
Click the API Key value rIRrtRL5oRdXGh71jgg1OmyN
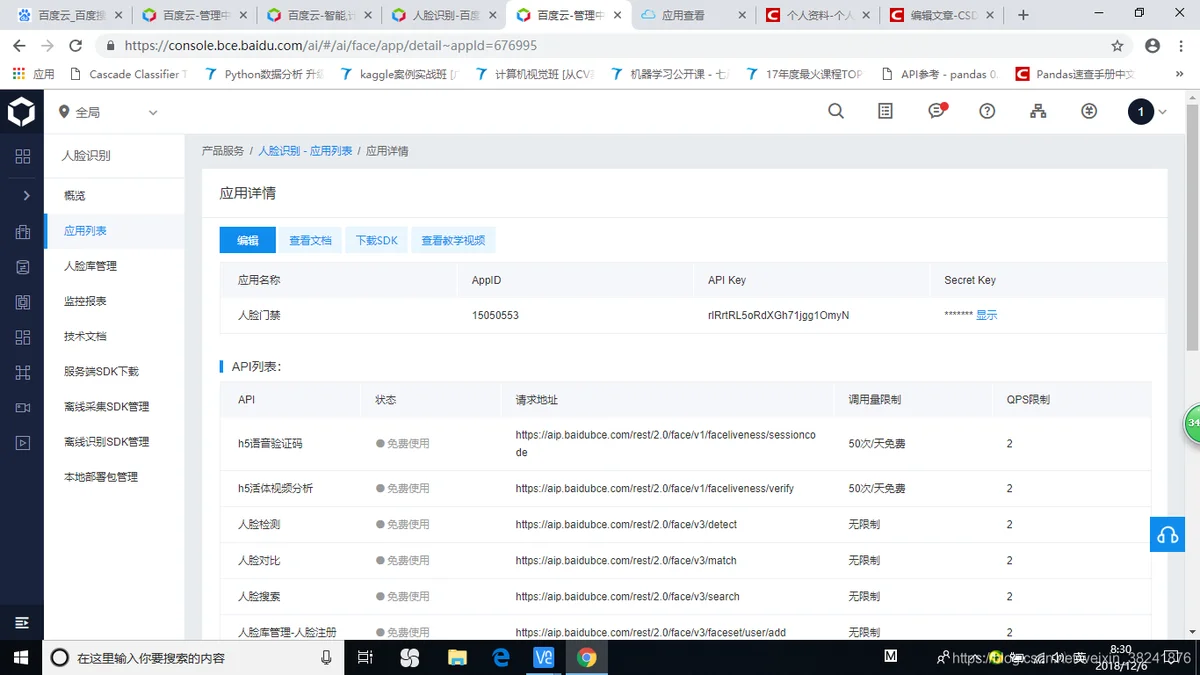point(778,315)
